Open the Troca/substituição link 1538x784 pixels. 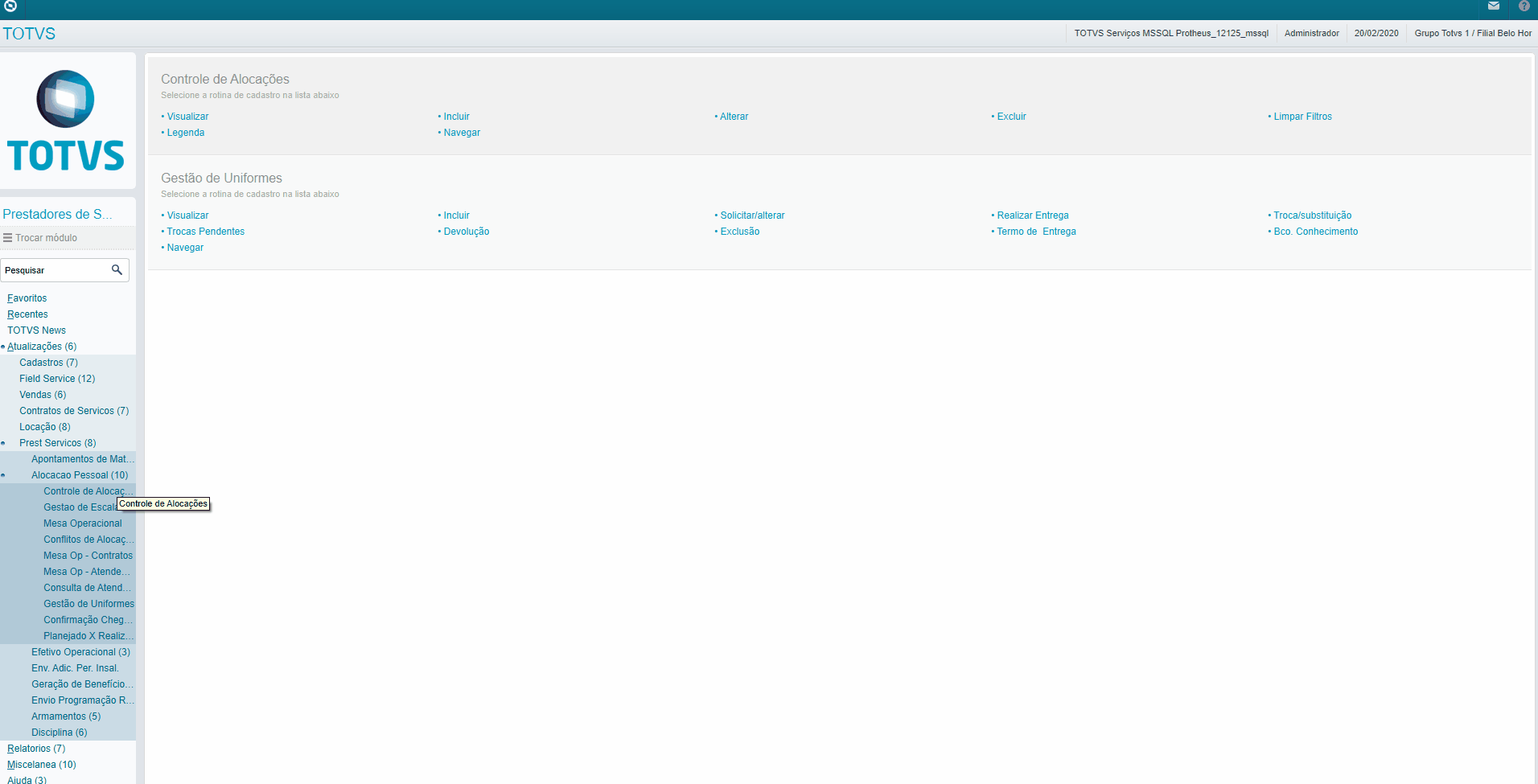[x=1312, y=215]
